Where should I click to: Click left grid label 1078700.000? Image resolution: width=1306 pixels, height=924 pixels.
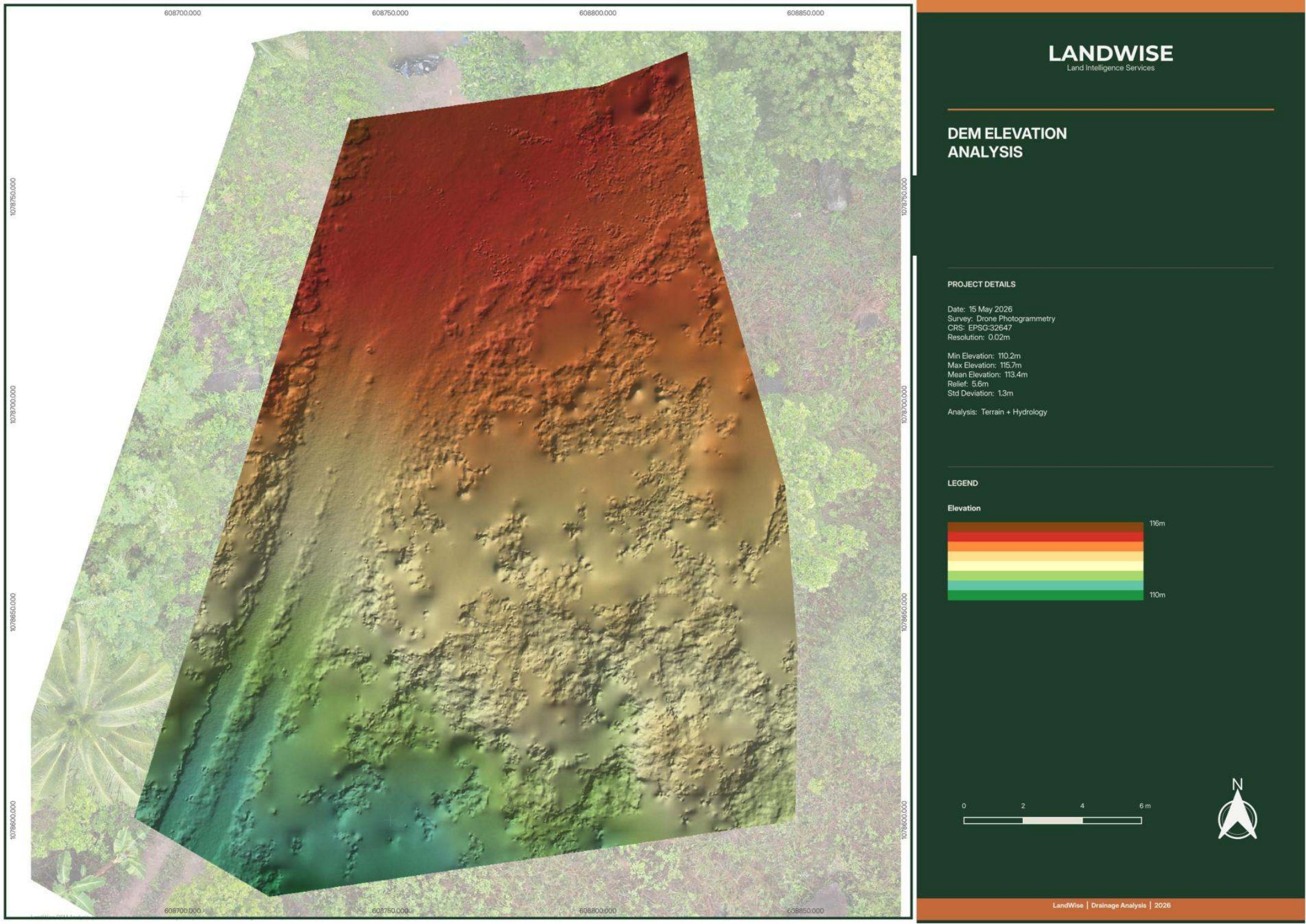coord(13,405)
